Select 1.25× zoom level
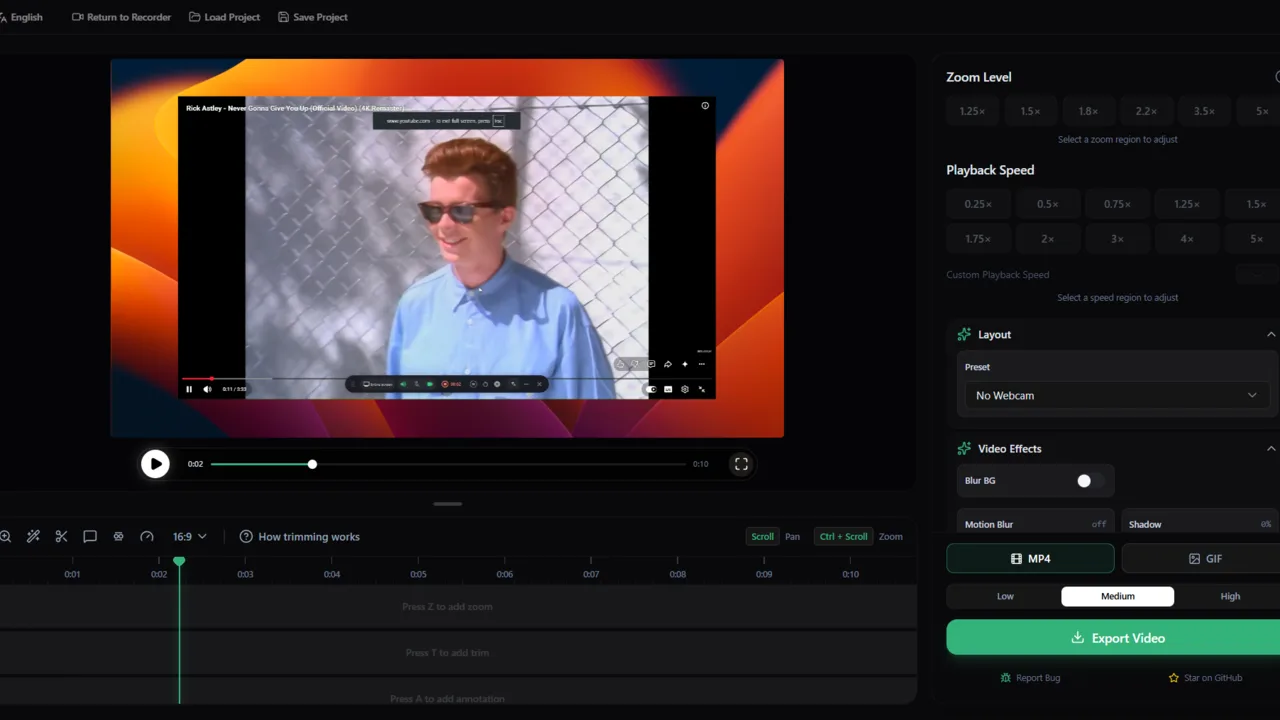Screen dimensions: 1280x720 [972, 111]
